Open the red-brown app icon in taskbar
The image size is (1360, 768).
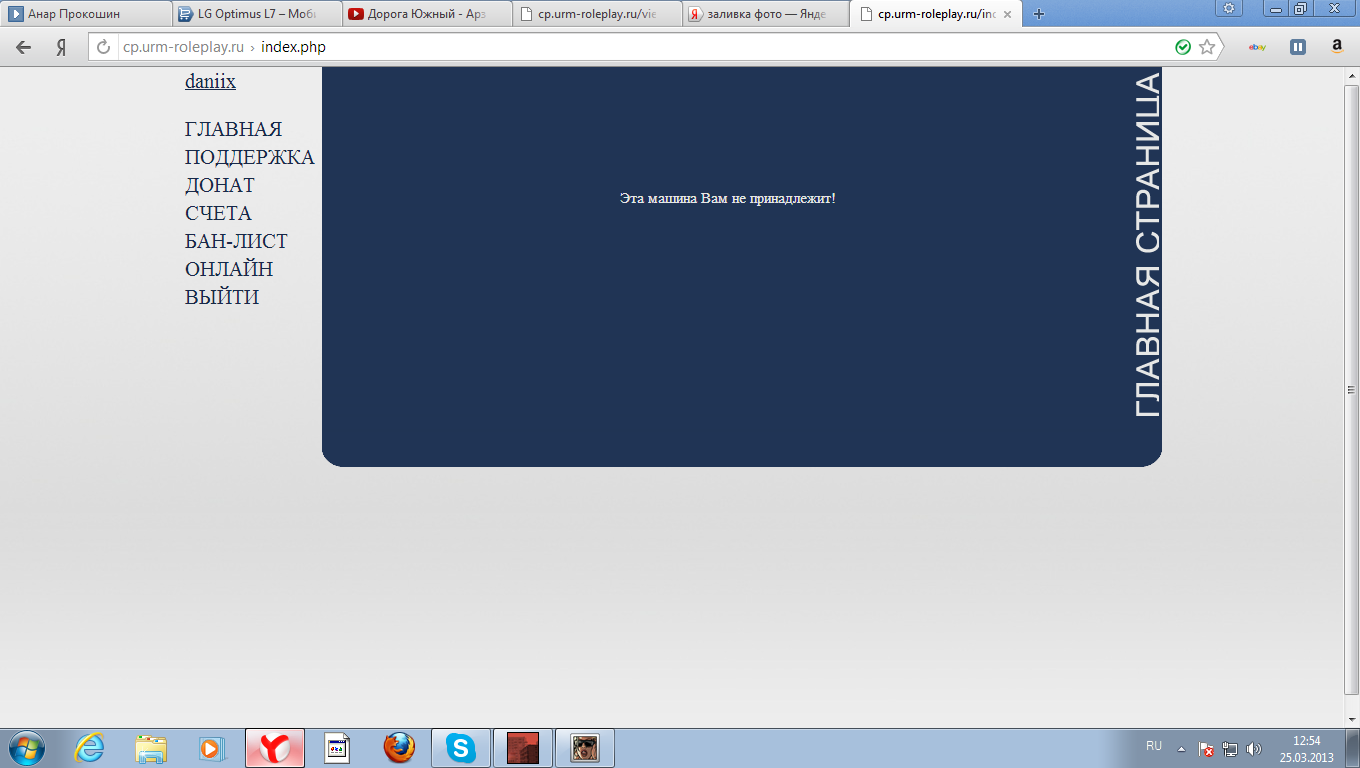523,748
